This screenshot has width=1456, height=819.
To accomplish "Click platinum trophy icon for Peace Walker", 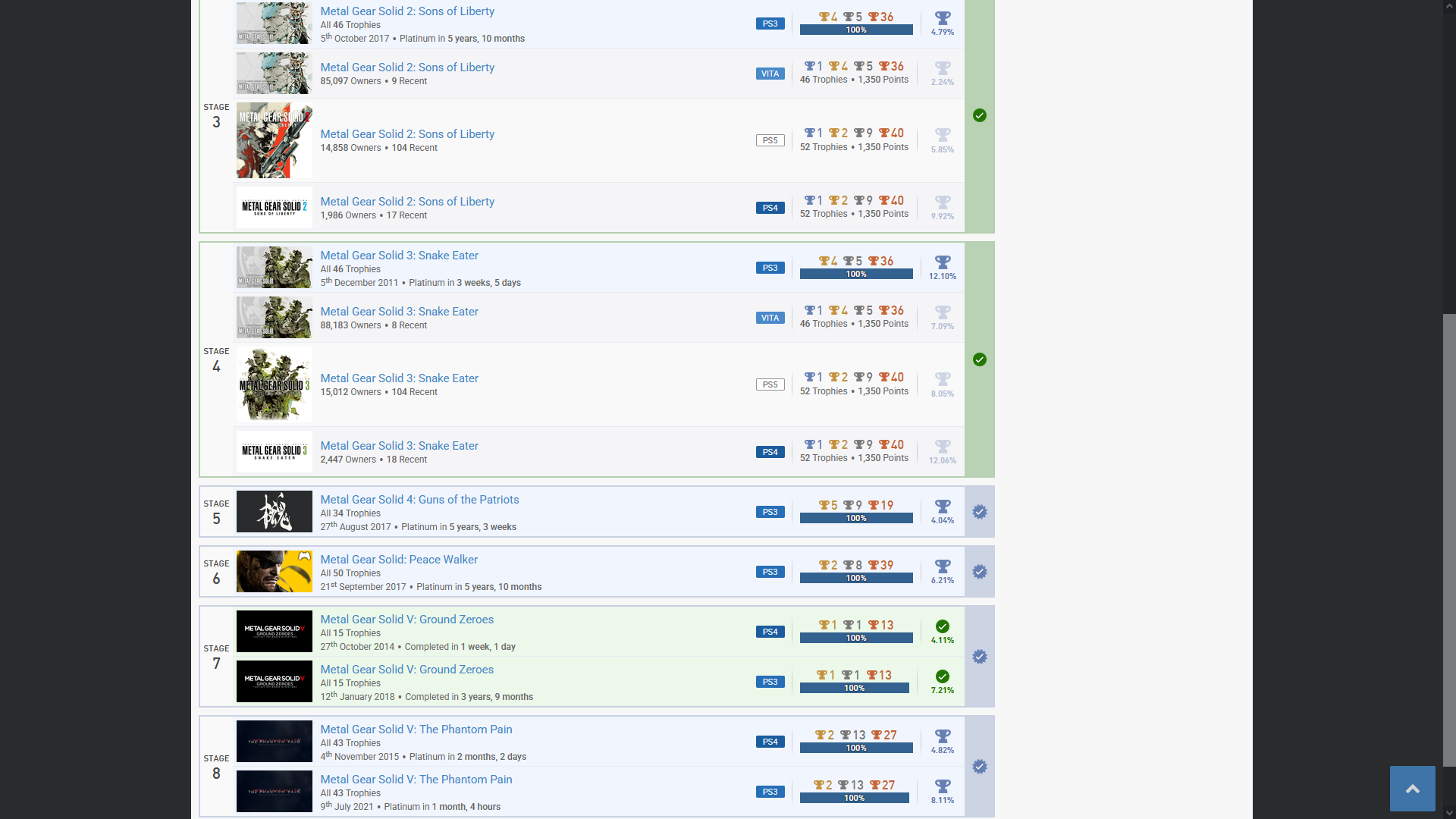I will pos(943,566).
